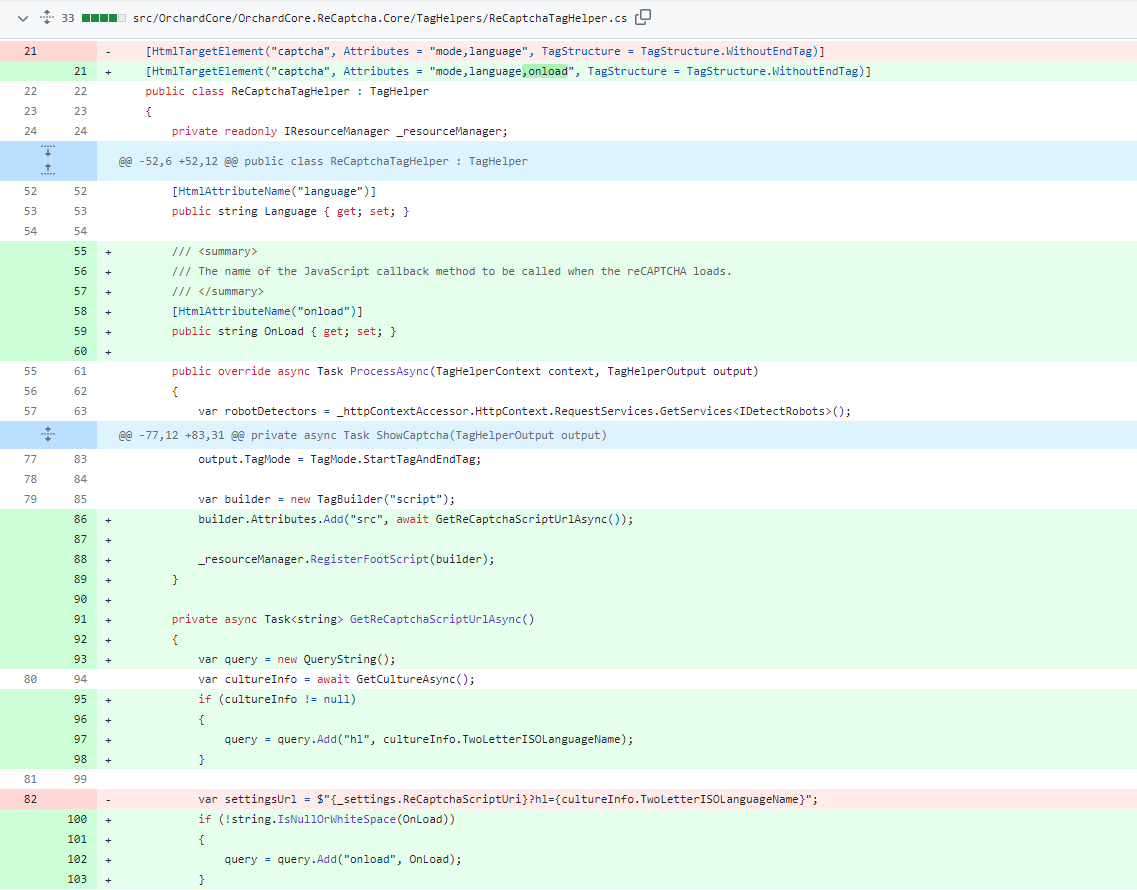Viewport: 1137px width, 890px height.
Task: Click 'private readonly IResourceManager _resourceManager;' line
Action: tap(339, 131)
